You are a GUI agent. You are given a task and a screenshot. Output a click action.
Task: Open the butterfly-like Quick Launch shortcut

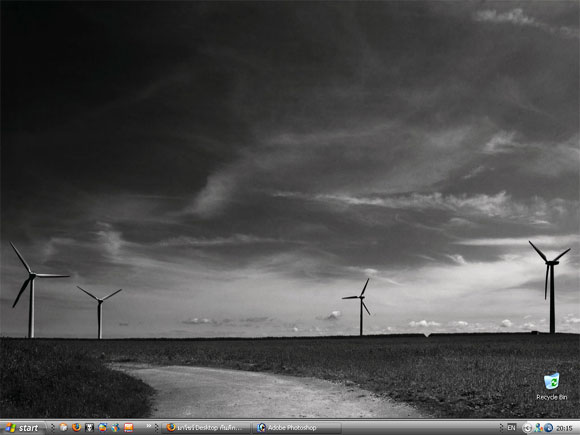pyautogui.click(x=115, y=427)
